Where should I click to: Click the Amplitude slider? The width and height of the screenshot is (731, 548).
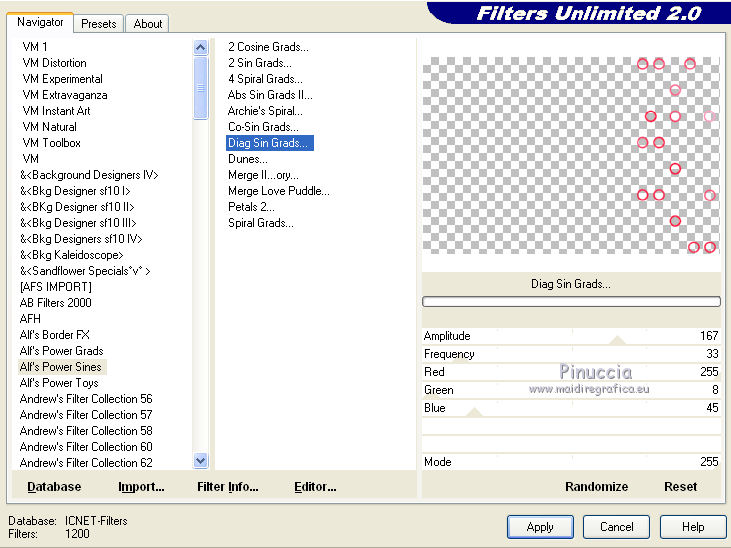571,336
